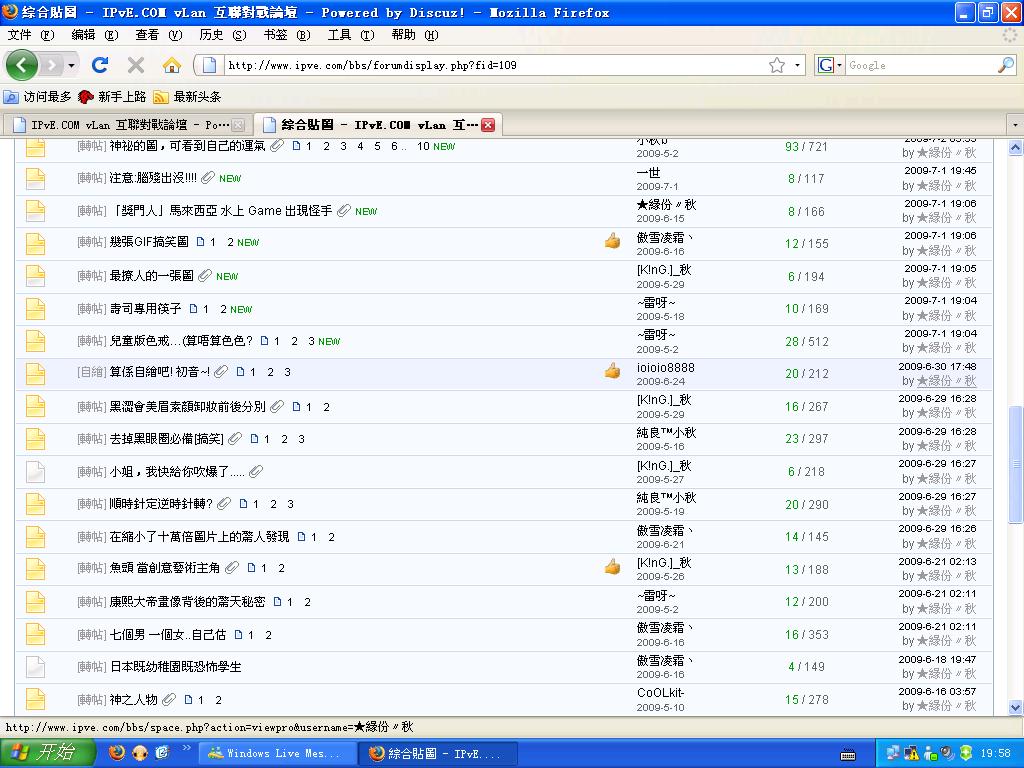Close the active 綜合貼圖 tab
The image size is (1024, 768).
click(x=488, y=125)
